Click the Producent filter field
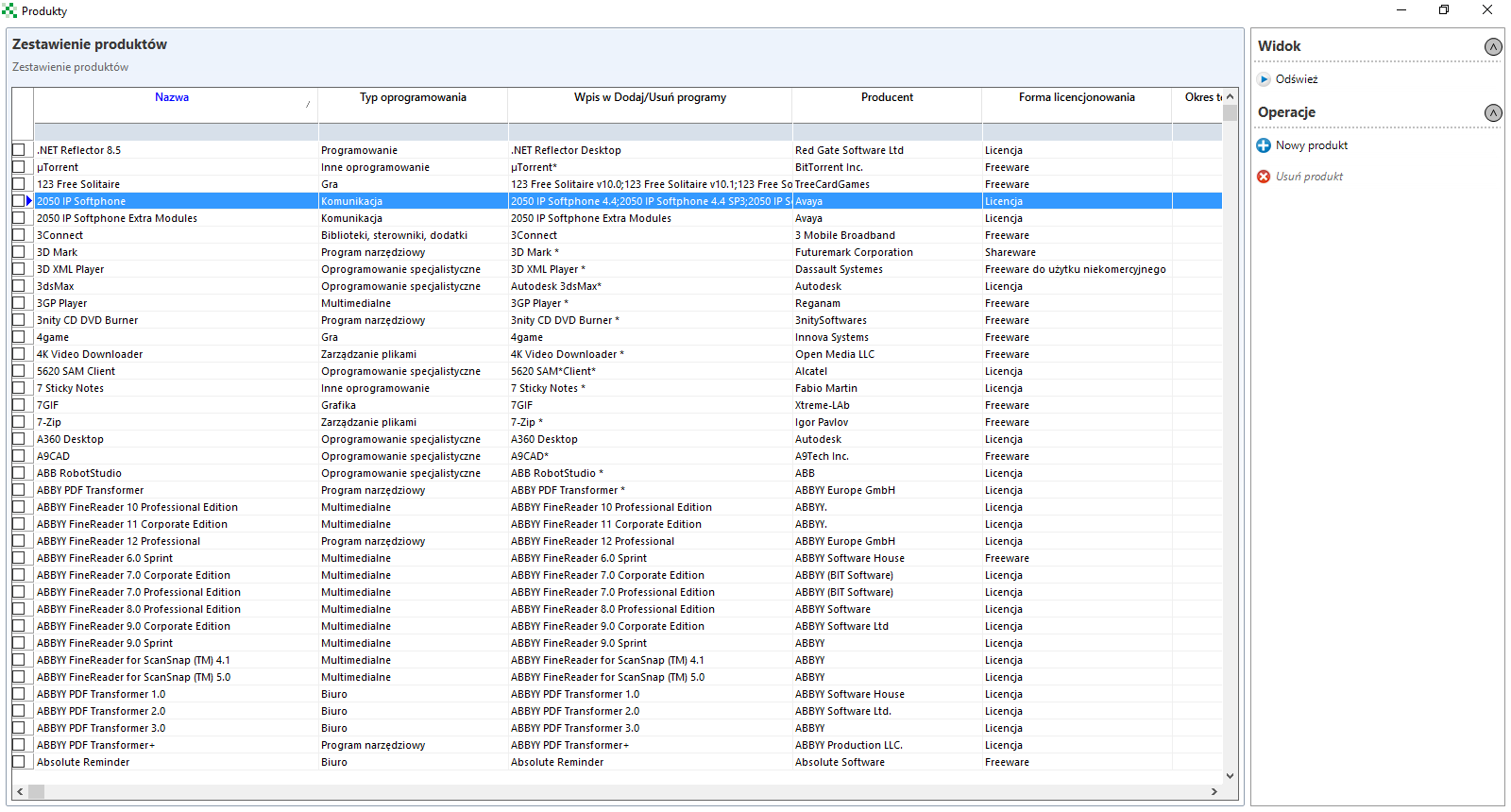 coord(887,132)
